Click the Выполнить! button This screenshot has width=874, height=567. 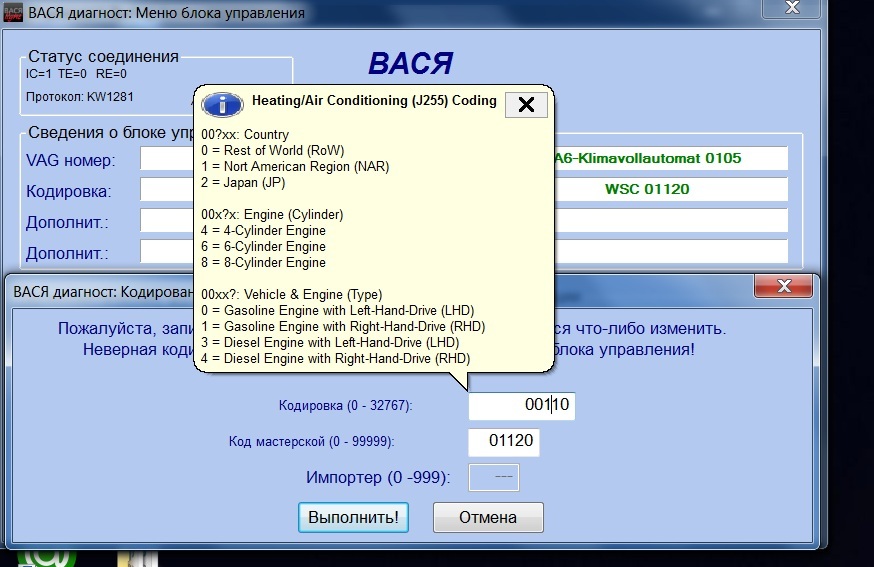coord(353,517)
